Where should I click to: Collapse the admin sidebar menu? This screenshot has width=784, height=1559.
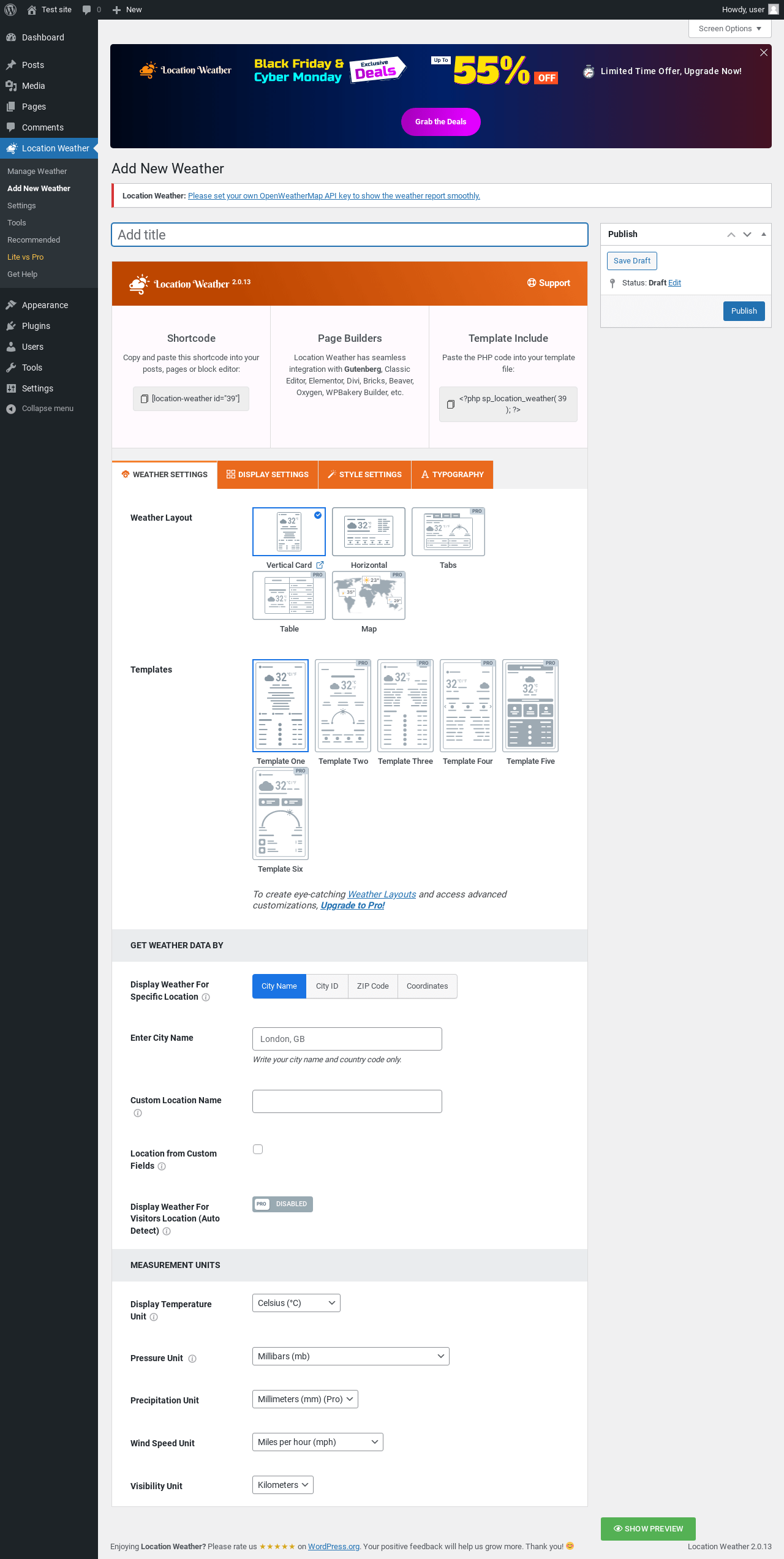click(40, 409)
